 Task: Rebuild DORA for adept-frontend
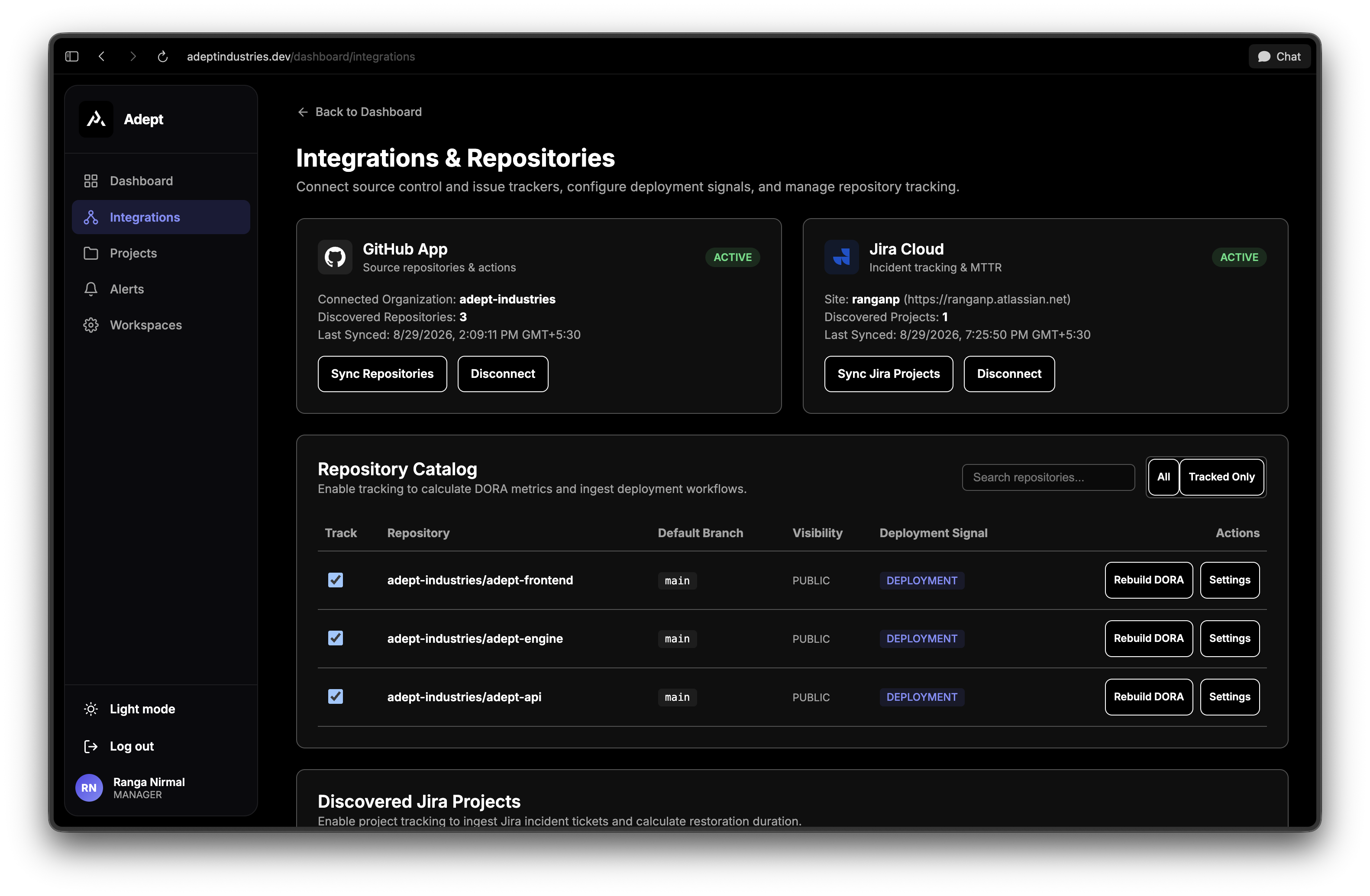click(1148, 580)
